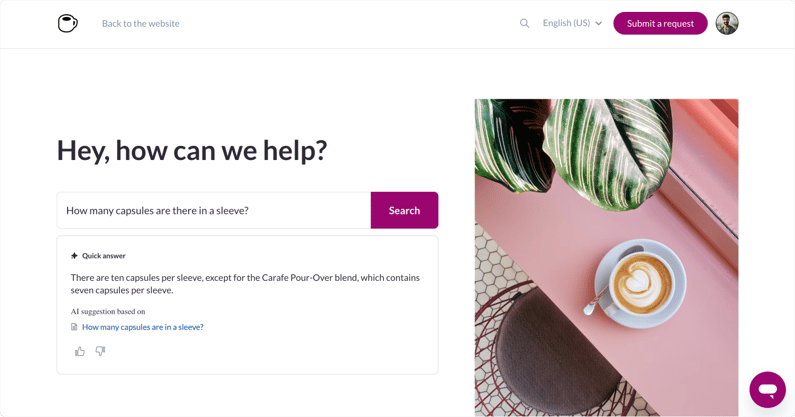
Task: Click the "AI suggestion based on" label
Action: 108,311
